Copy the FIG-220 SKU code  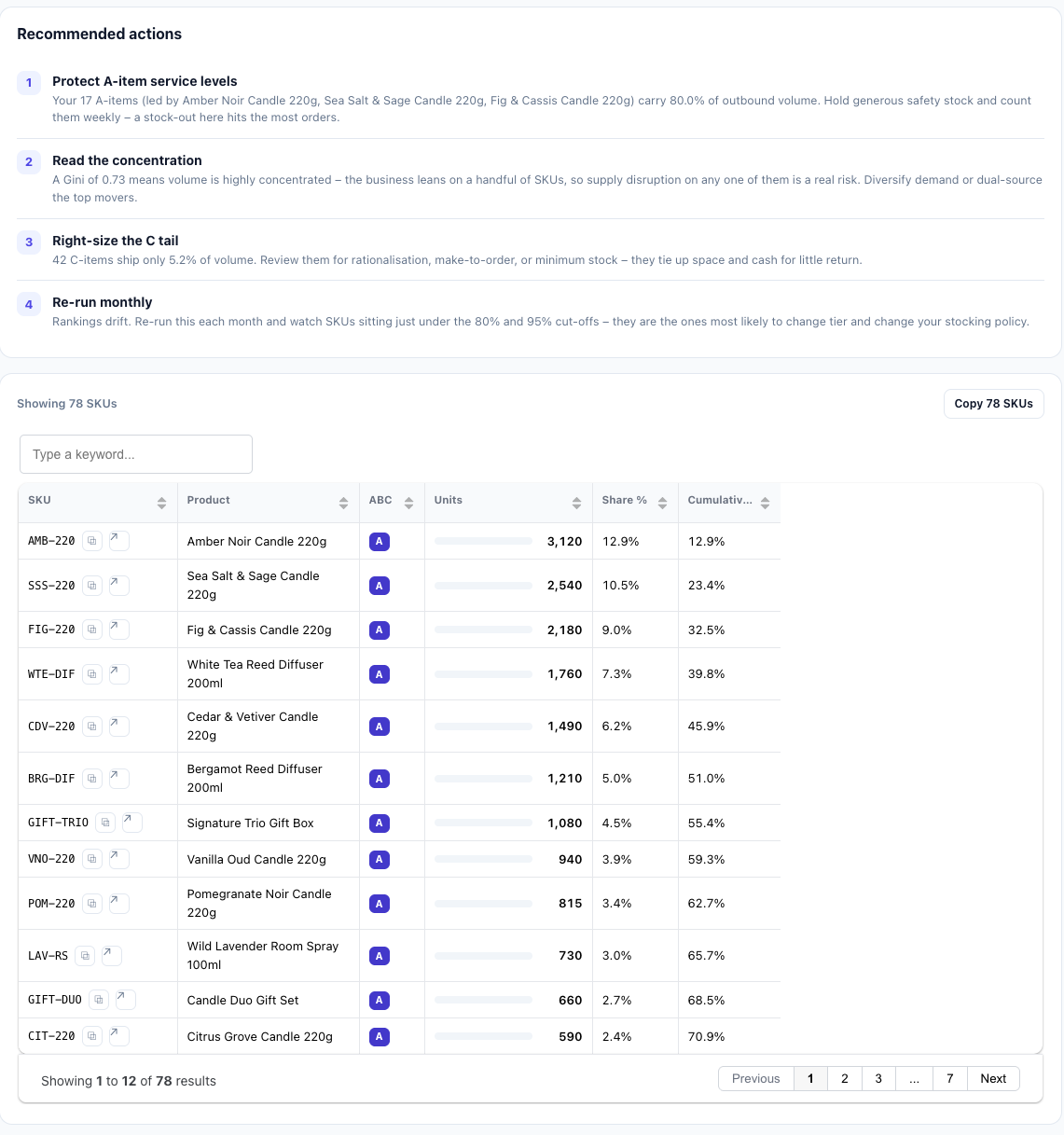(92, 630)
